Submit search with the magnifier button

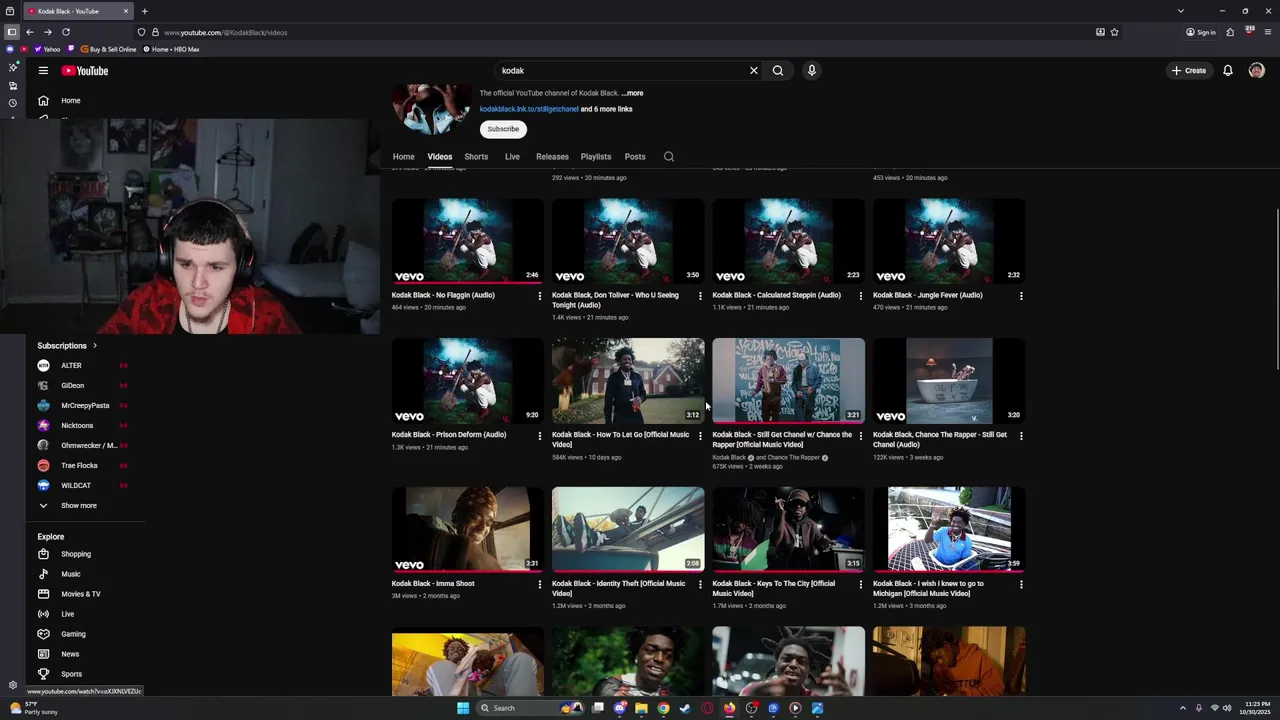tap(778, 70)
